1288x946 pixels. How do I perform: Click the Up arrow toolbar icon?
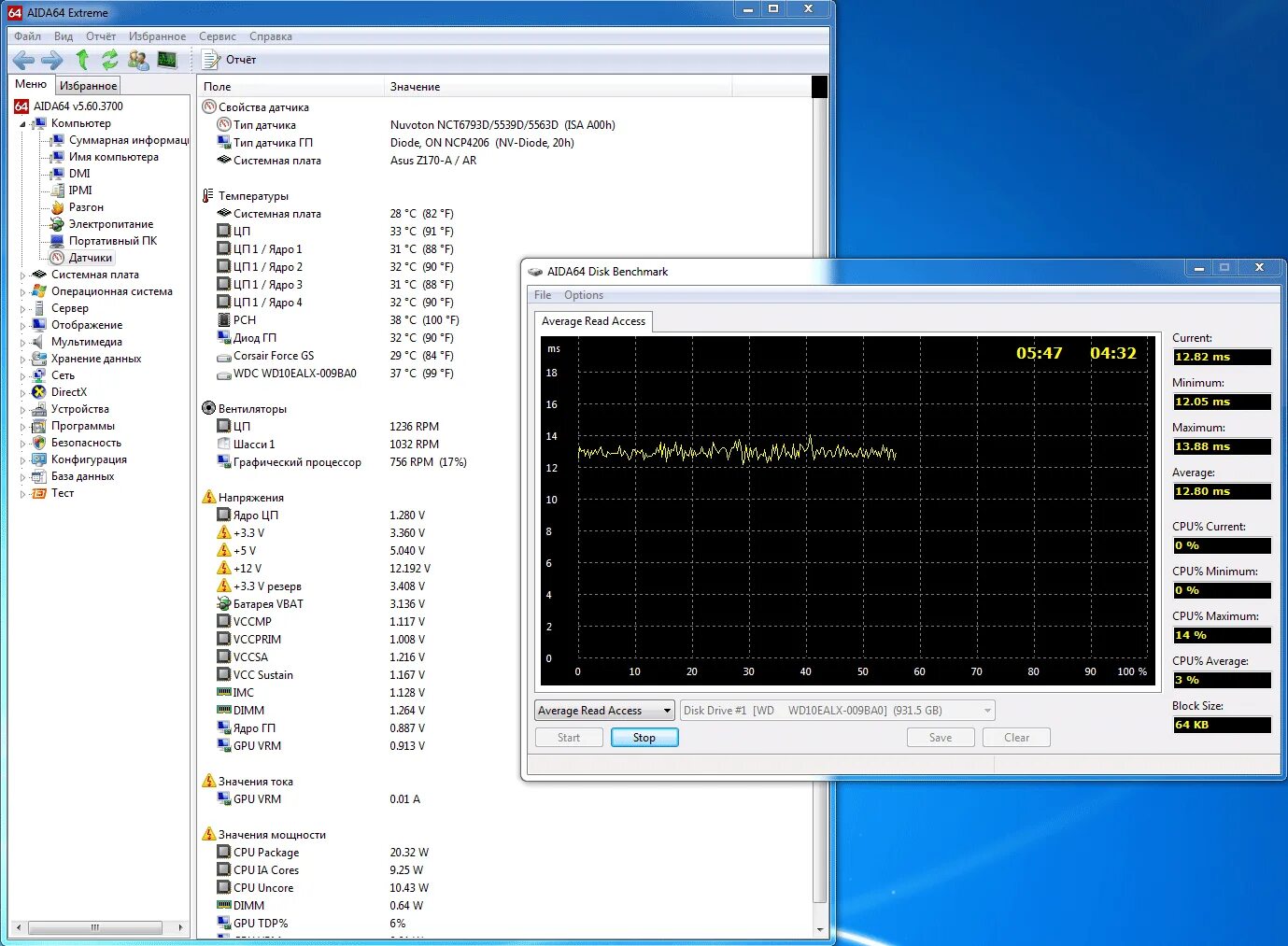[x=82, y=60]
